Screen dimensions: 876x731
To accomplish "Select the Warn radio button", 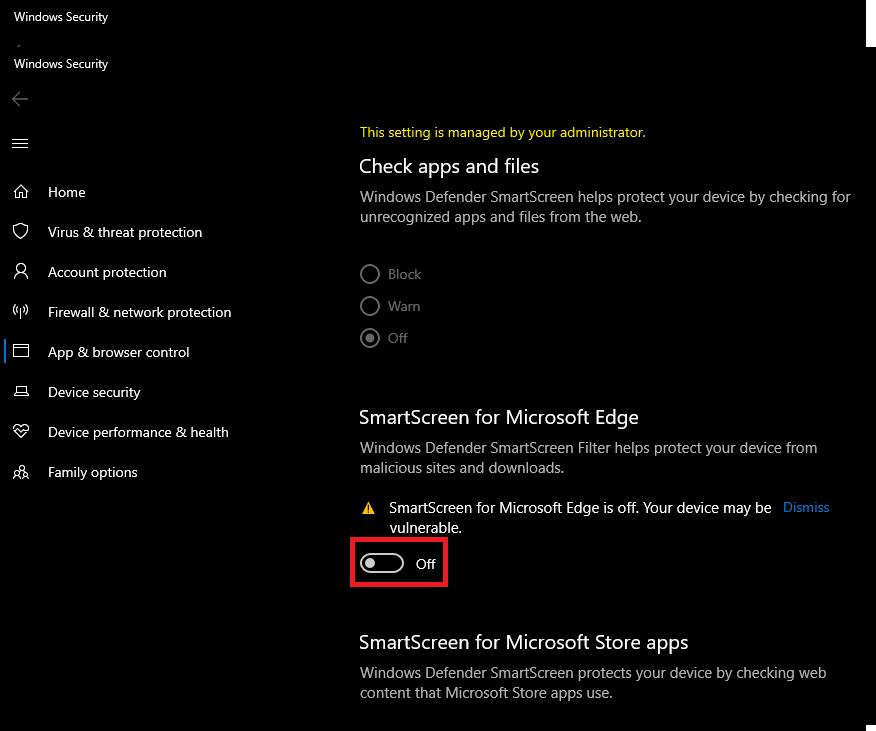I will (x=370, y=306).
